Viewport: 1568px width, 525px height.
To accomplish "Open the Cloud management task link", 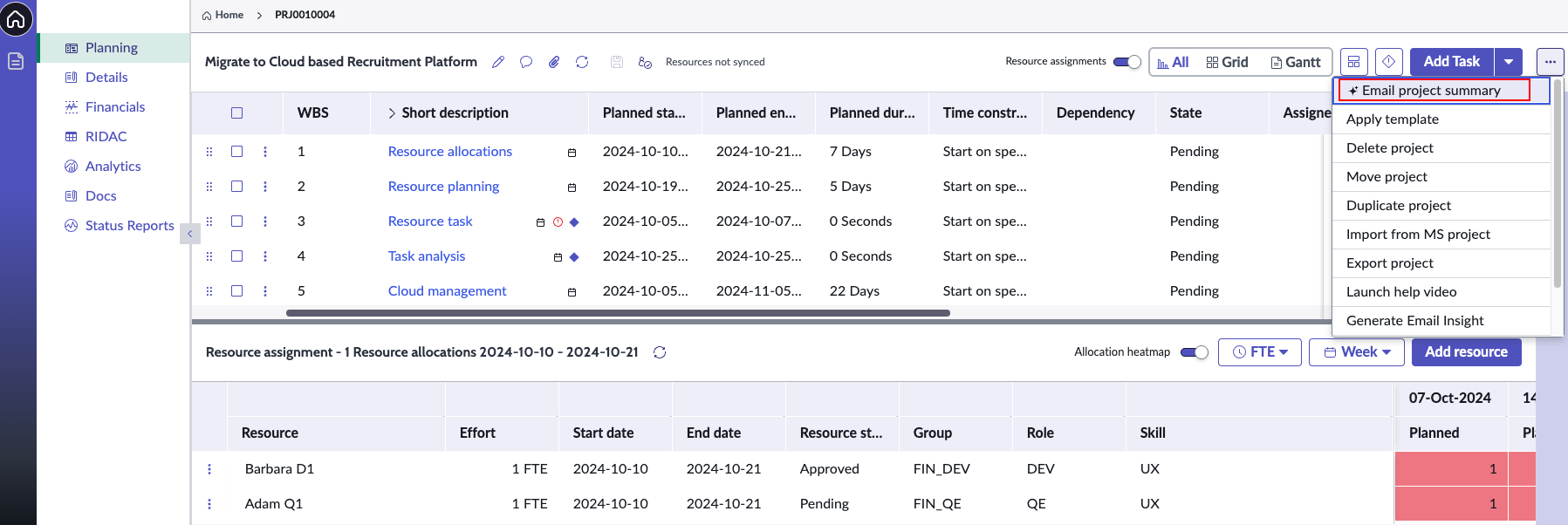I will click(x=447, y=291).
